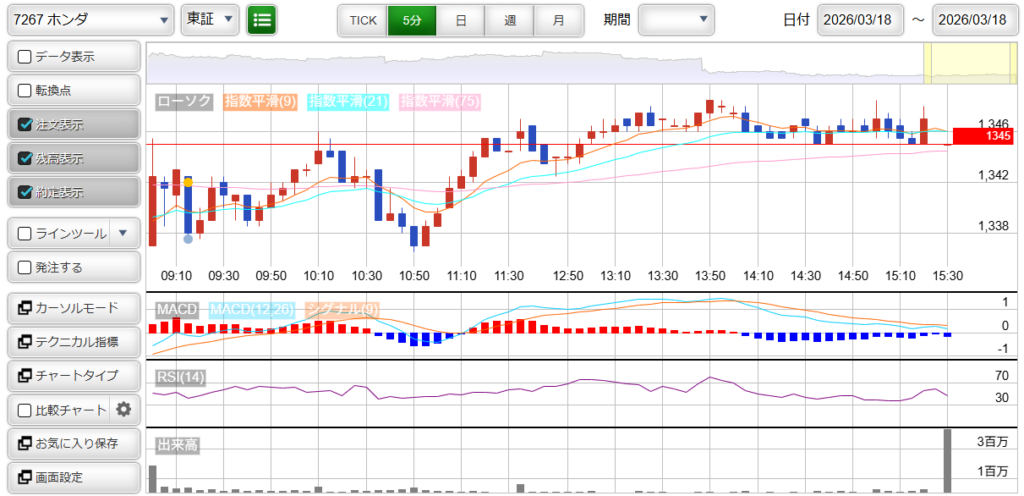The width and height of the screenshot is (1024, 496).
Task: Expand the ラインツール dropdown arrow
Action: coord(123,233)
